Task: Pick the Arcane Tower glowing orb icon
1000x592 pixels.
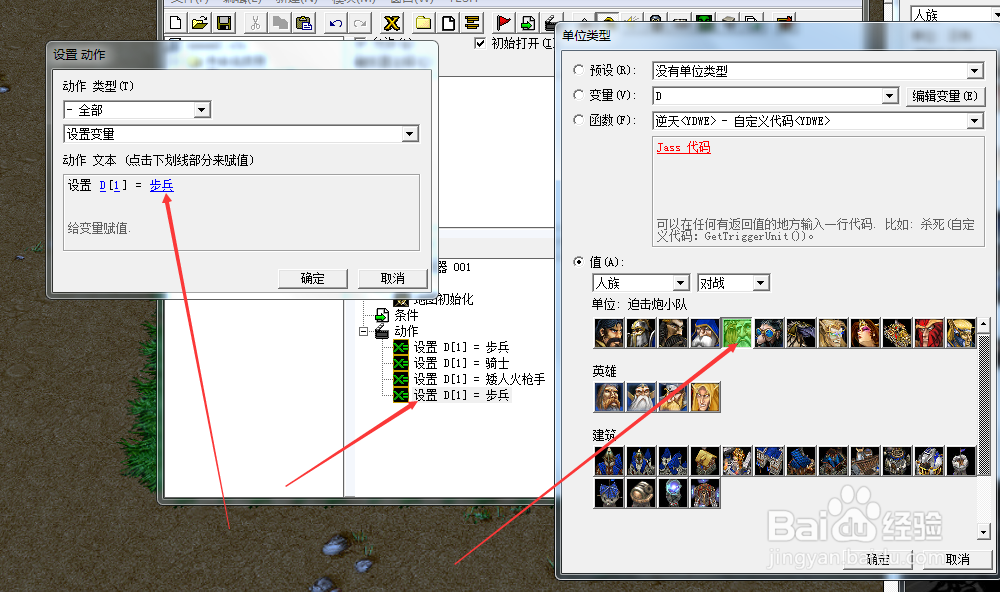Action: 673,492
